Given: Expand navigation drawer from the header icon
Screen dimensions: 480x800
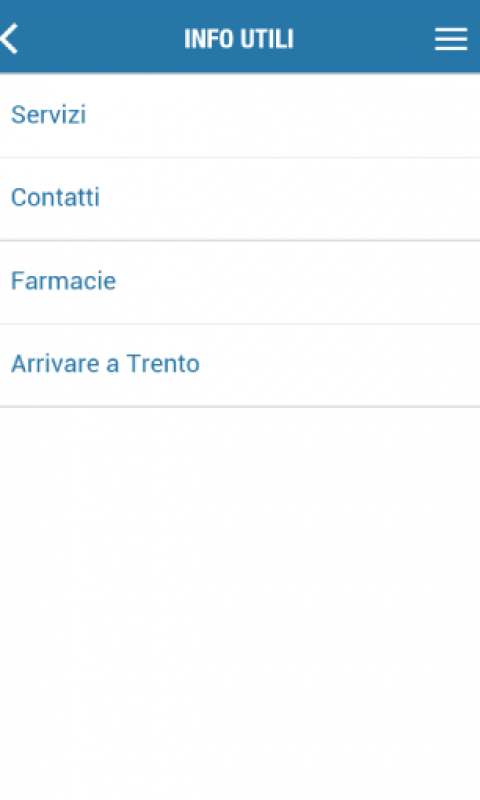Looking at the screenshot, I should (451, 39).
